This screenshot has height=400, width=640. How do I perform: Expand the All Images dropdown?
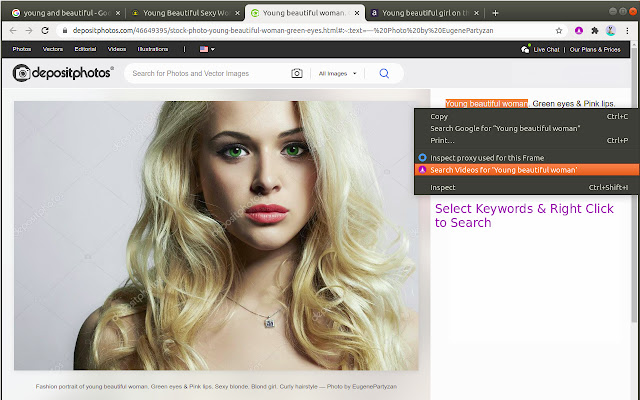click(x=337, y=73)
